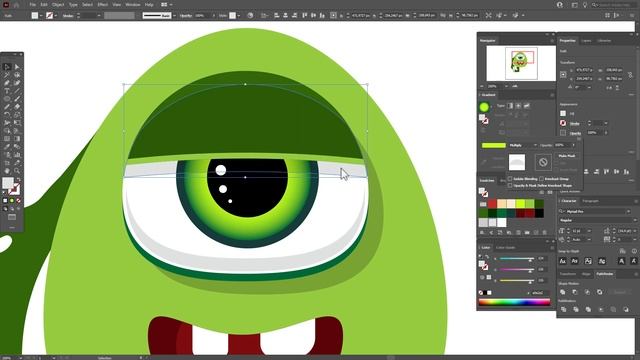Click the Divide pathfinder icon

(x=564, y=309)
